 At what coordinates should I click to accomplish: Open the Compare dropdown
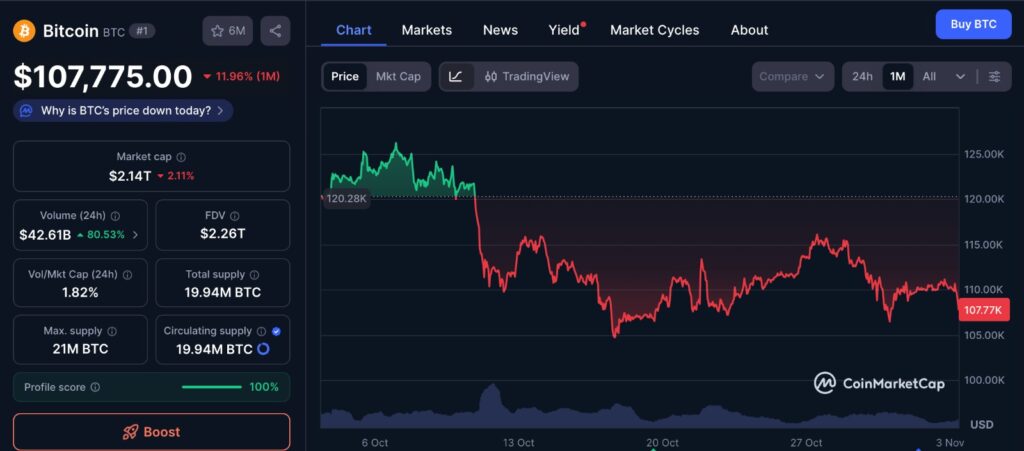pyautogui.click(x=793, y=76)
